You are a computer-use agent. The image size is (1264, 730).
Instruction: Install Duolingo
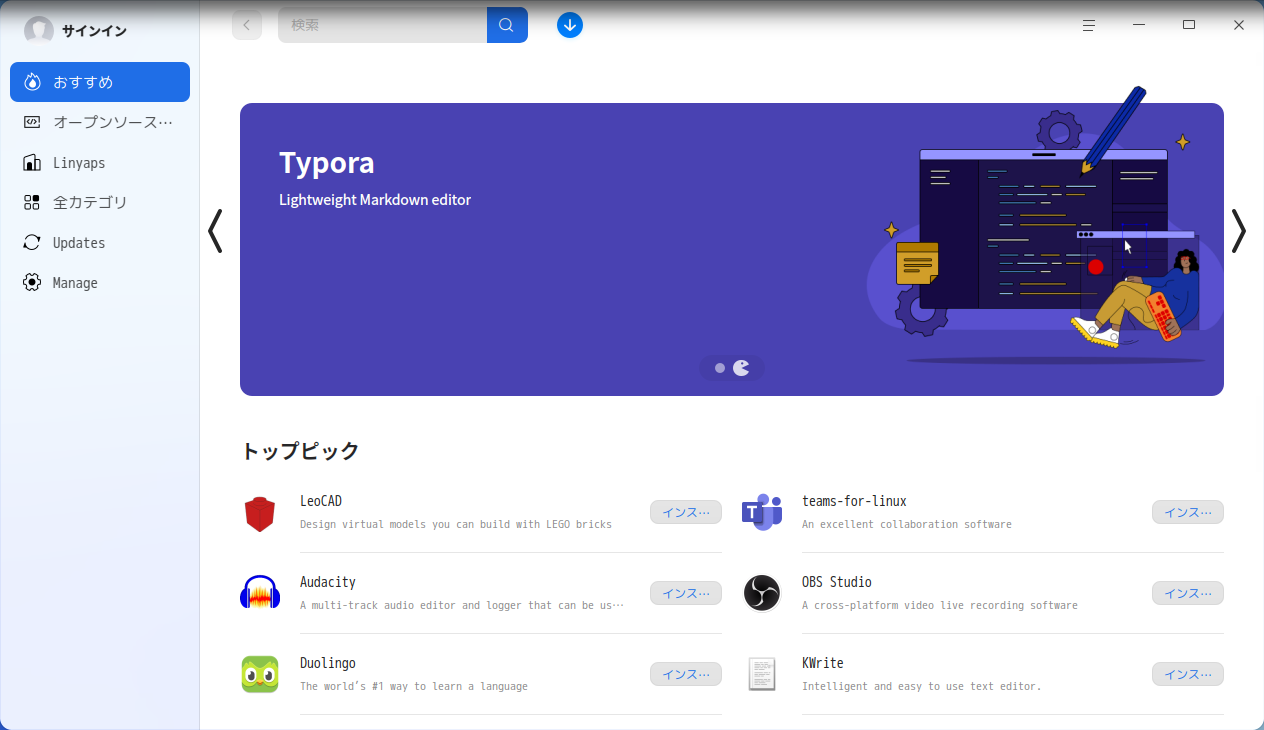(x=686, y=674)
